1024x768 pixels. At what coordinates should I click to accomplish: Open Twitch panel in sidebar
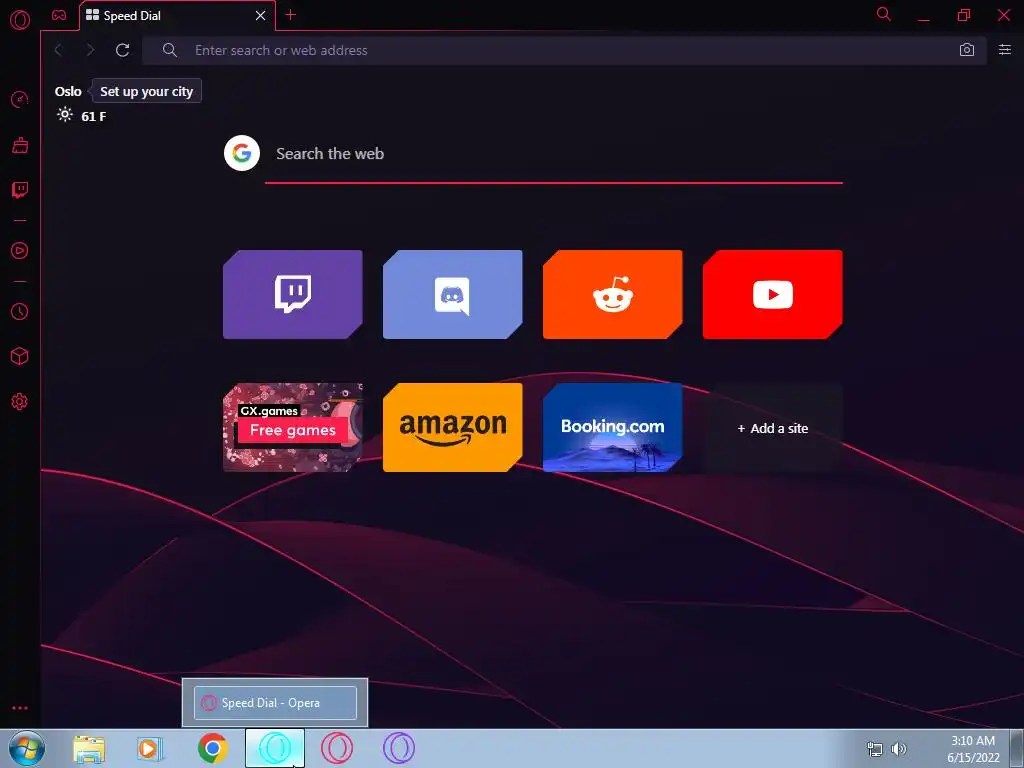click(x=20, y=190)
